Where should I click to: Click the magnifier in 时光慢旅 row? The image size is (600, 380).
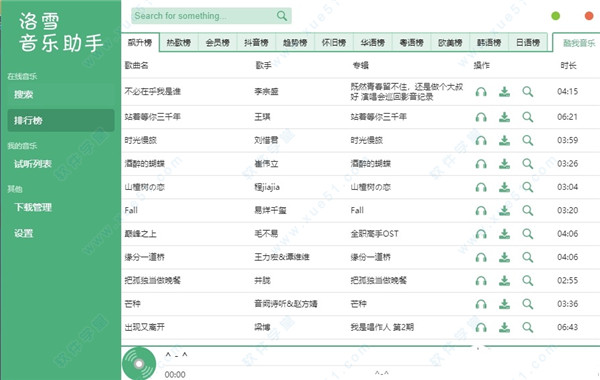pyautogui.click(x=528, y=140)
